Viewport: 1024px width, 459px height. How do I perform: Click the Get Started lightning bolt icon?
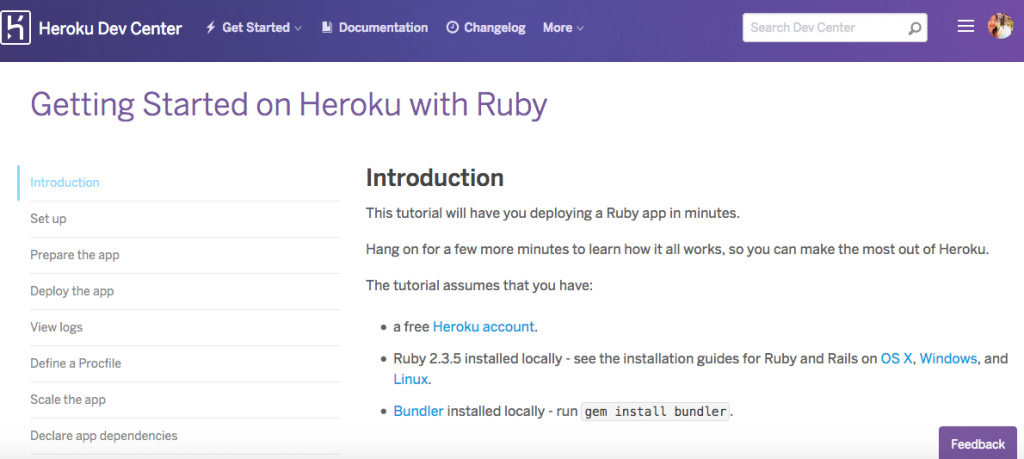(210, 27)
